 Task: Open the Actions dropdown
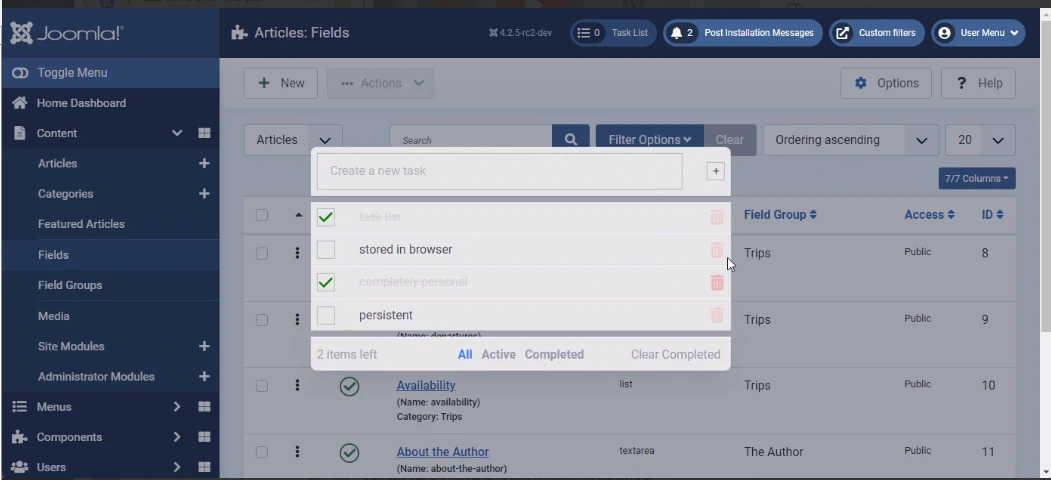pyautogui.click(x=380, y=83)
